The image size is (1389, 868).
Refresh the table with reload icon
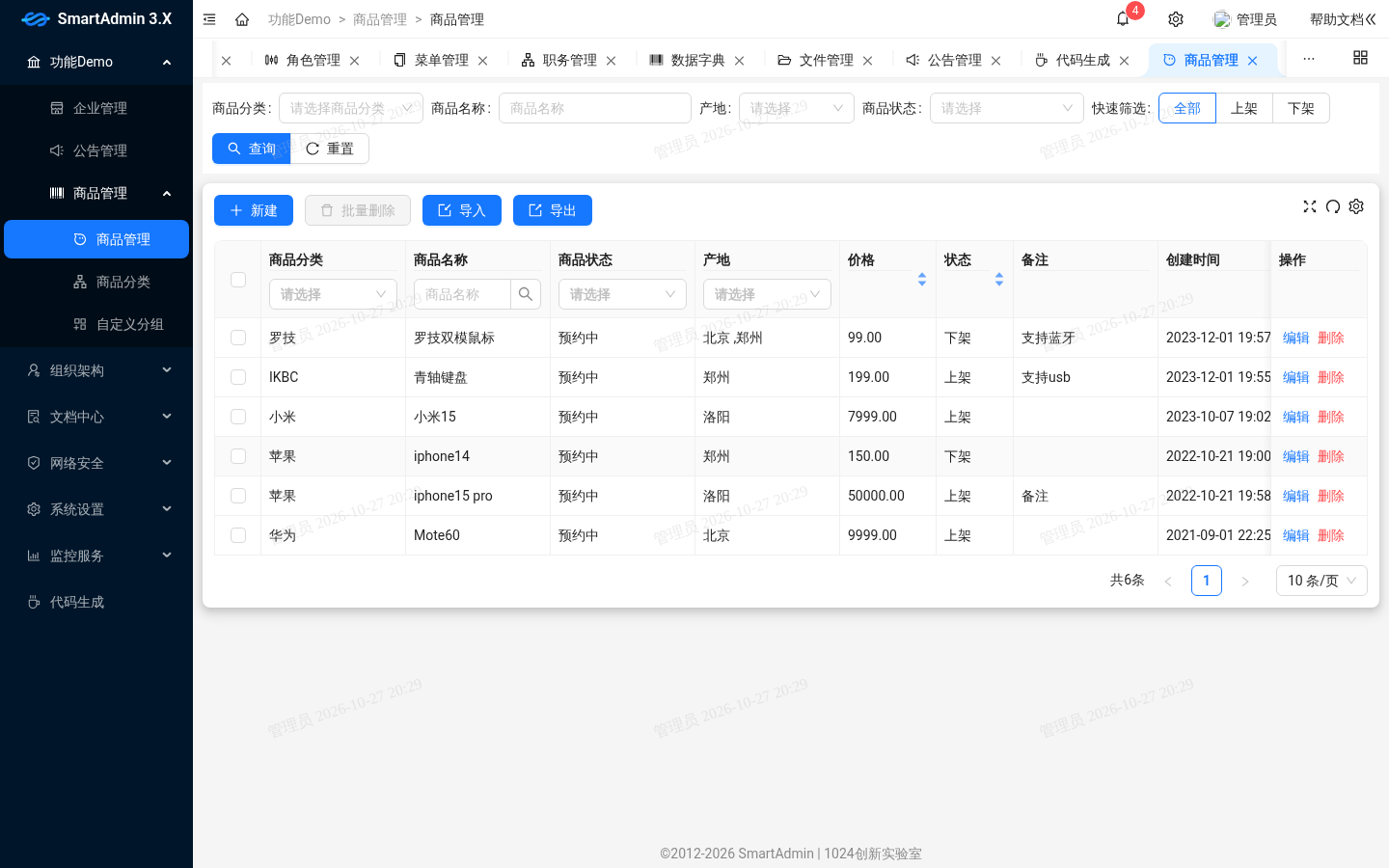click(x=1333, y=206)
